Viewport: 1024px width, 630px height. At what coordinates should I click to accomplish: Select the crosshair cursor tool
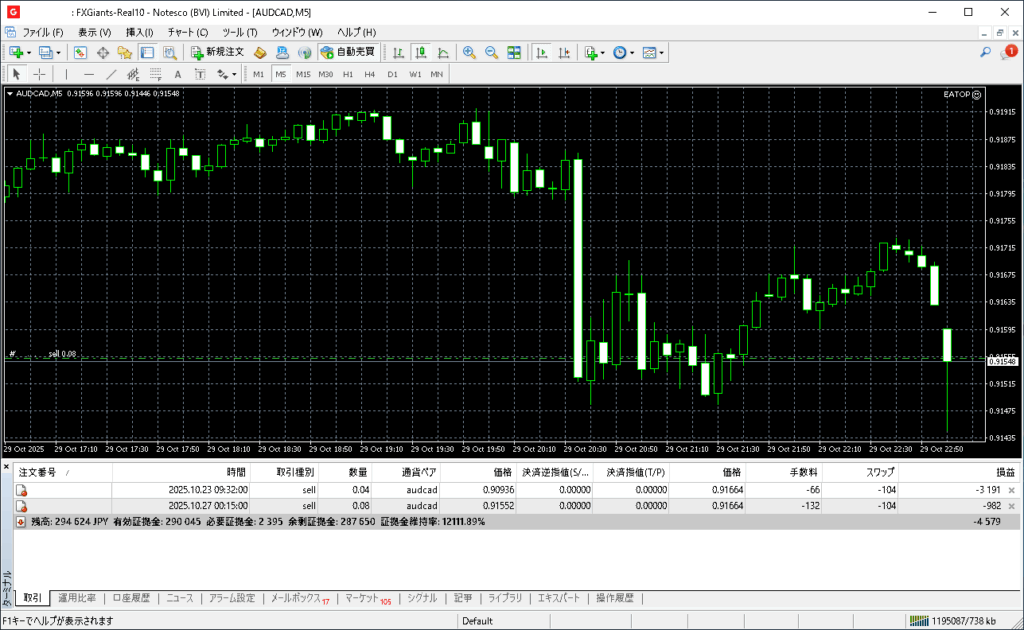click(39, 74)
